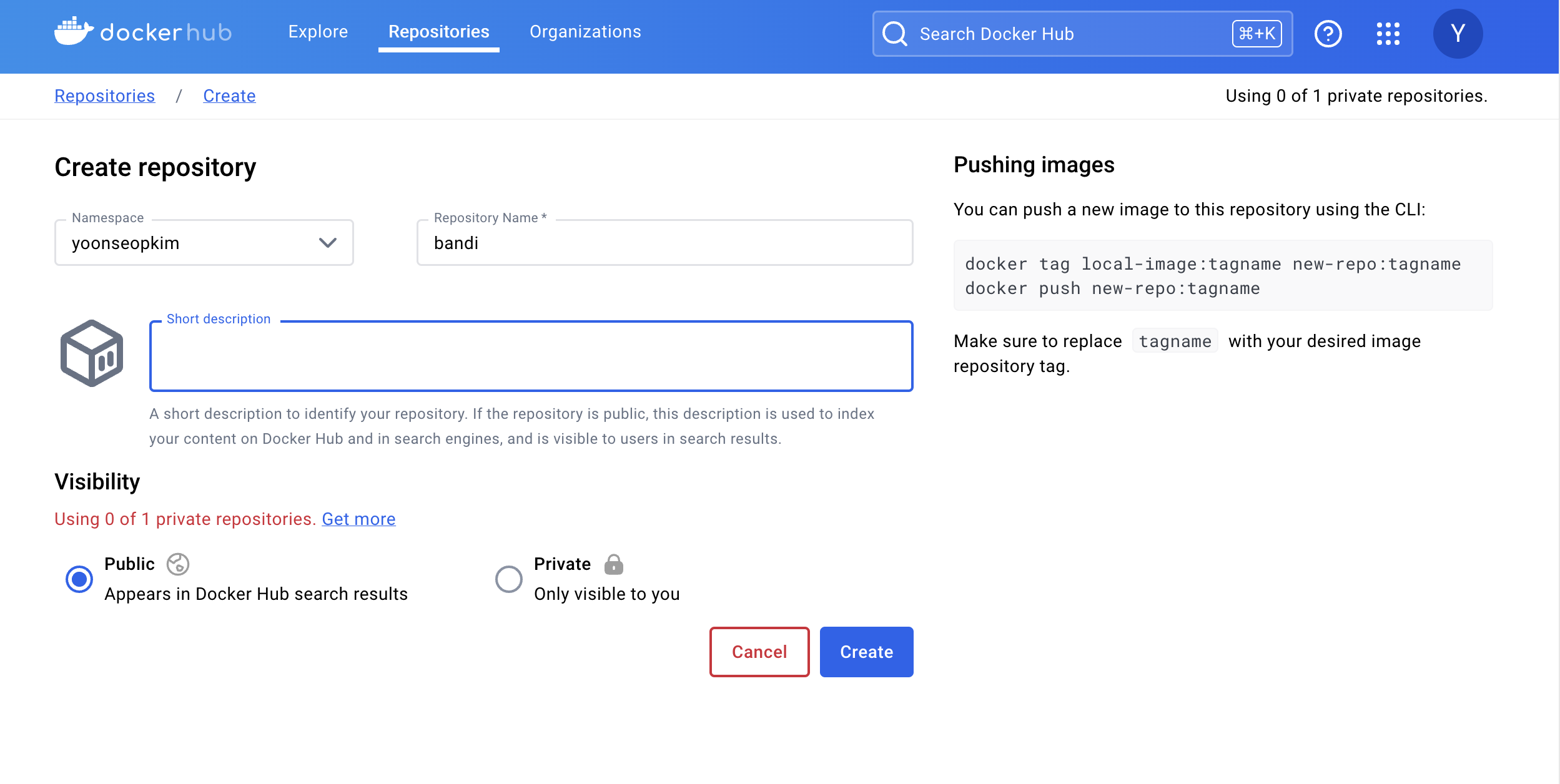Image resolution: width=1560 pixels, height=784 pixels.
Task: Click the lock icon beside Private
Action: 613,564
